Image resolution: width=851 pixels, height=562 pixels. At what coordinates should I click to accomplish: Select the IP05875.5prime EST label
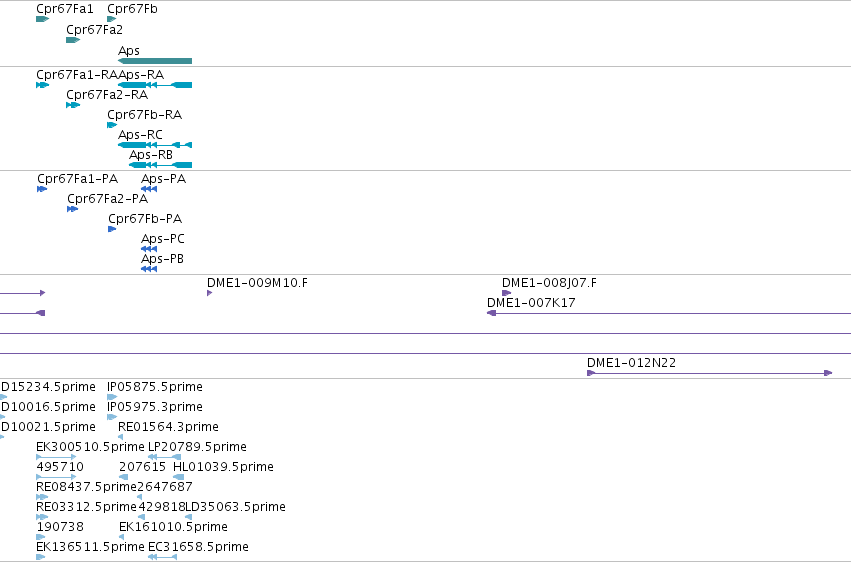coord(155,387)
